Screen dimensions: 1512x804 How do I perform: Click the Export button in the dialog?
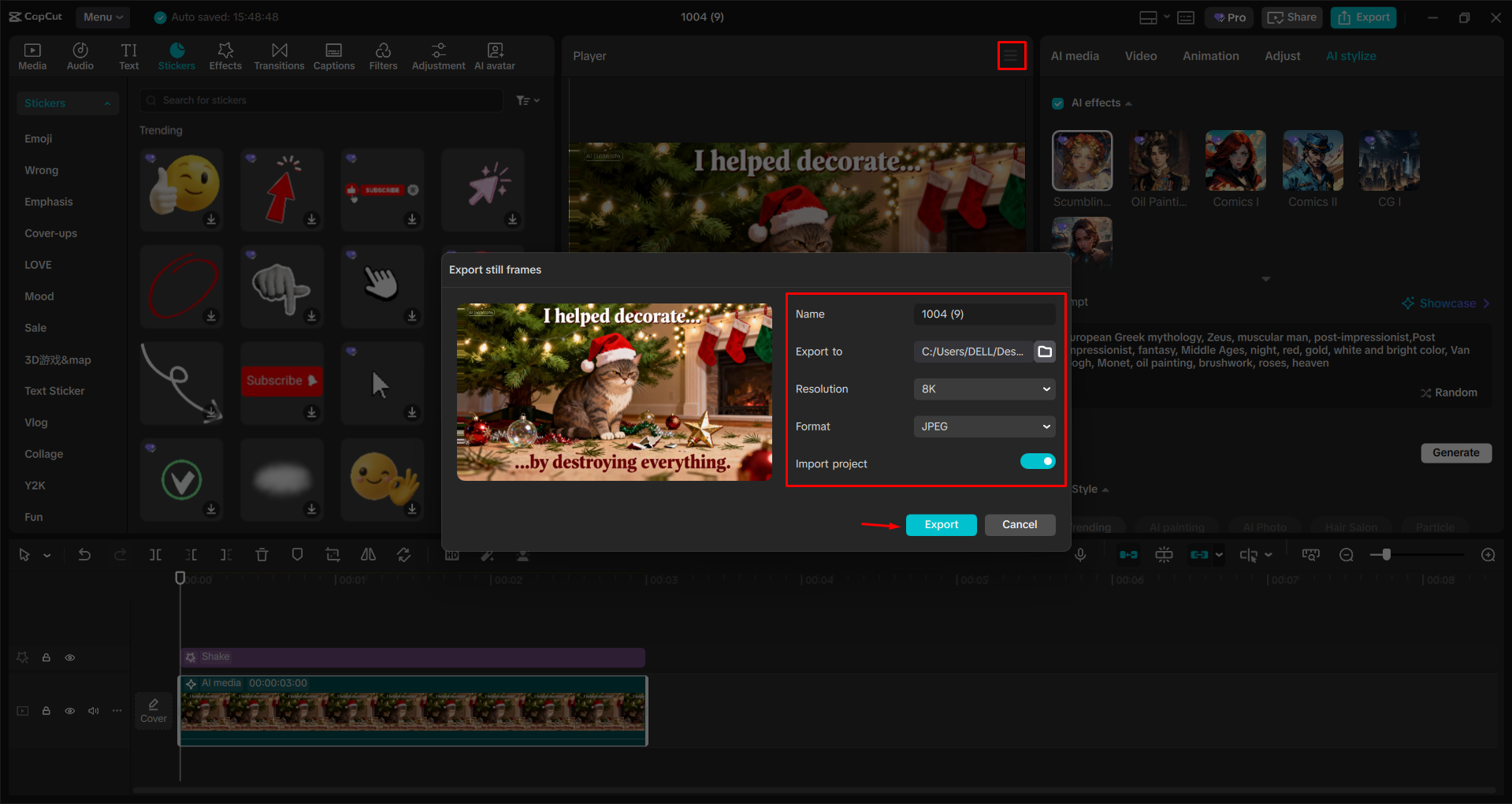click(941, 524)
